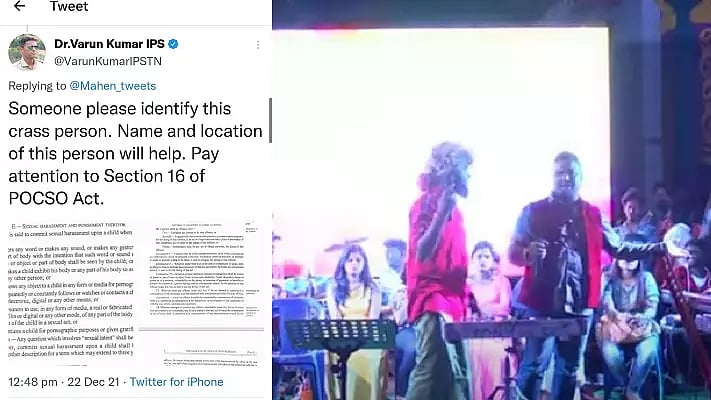
Task: Open Dr.Varun Kumar IPS profile picture
Action: click(x=27, y=52)
